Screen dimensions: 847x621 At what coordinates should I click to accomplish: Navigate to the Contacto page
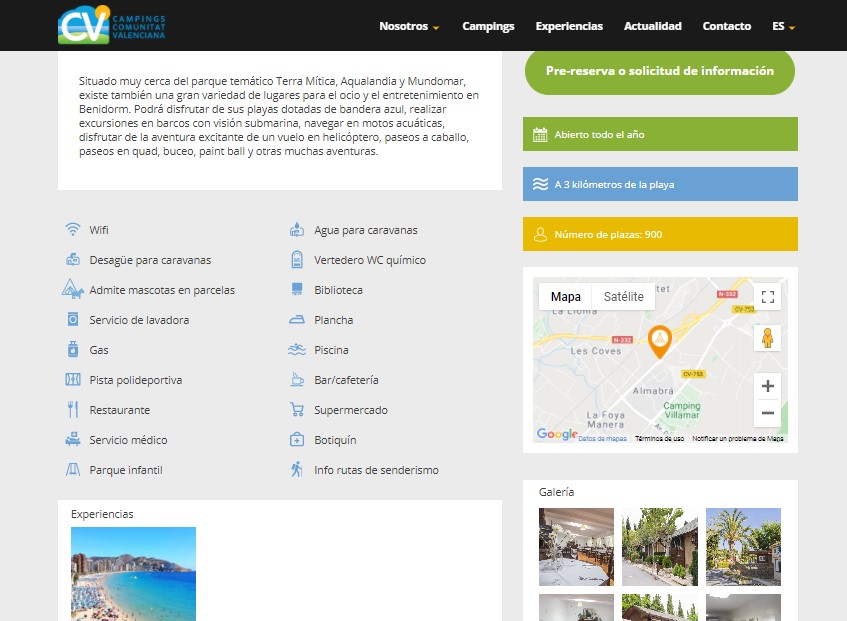(x=727, y=26)
